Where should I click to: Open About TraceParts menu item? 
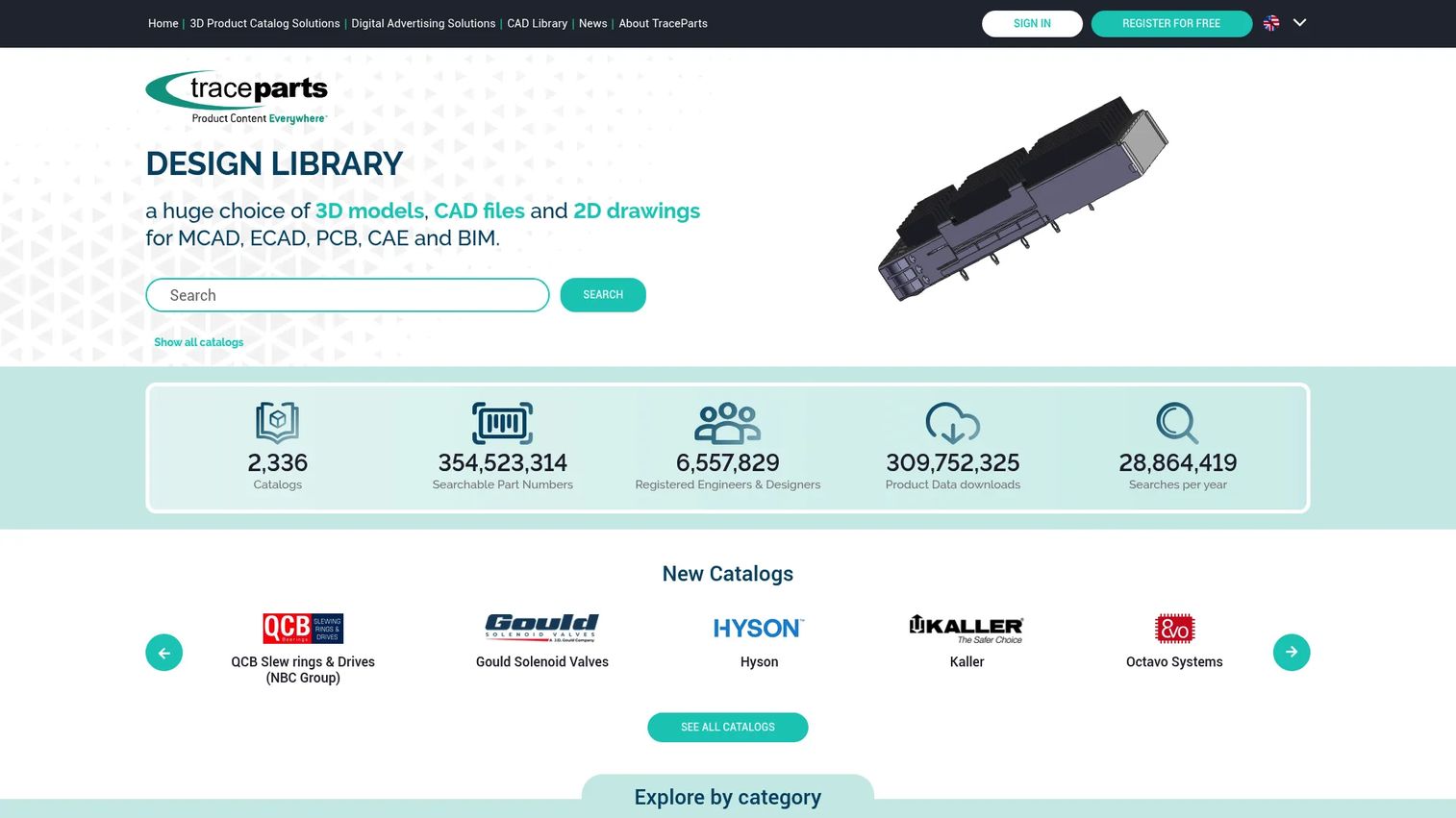coord(663,23)
